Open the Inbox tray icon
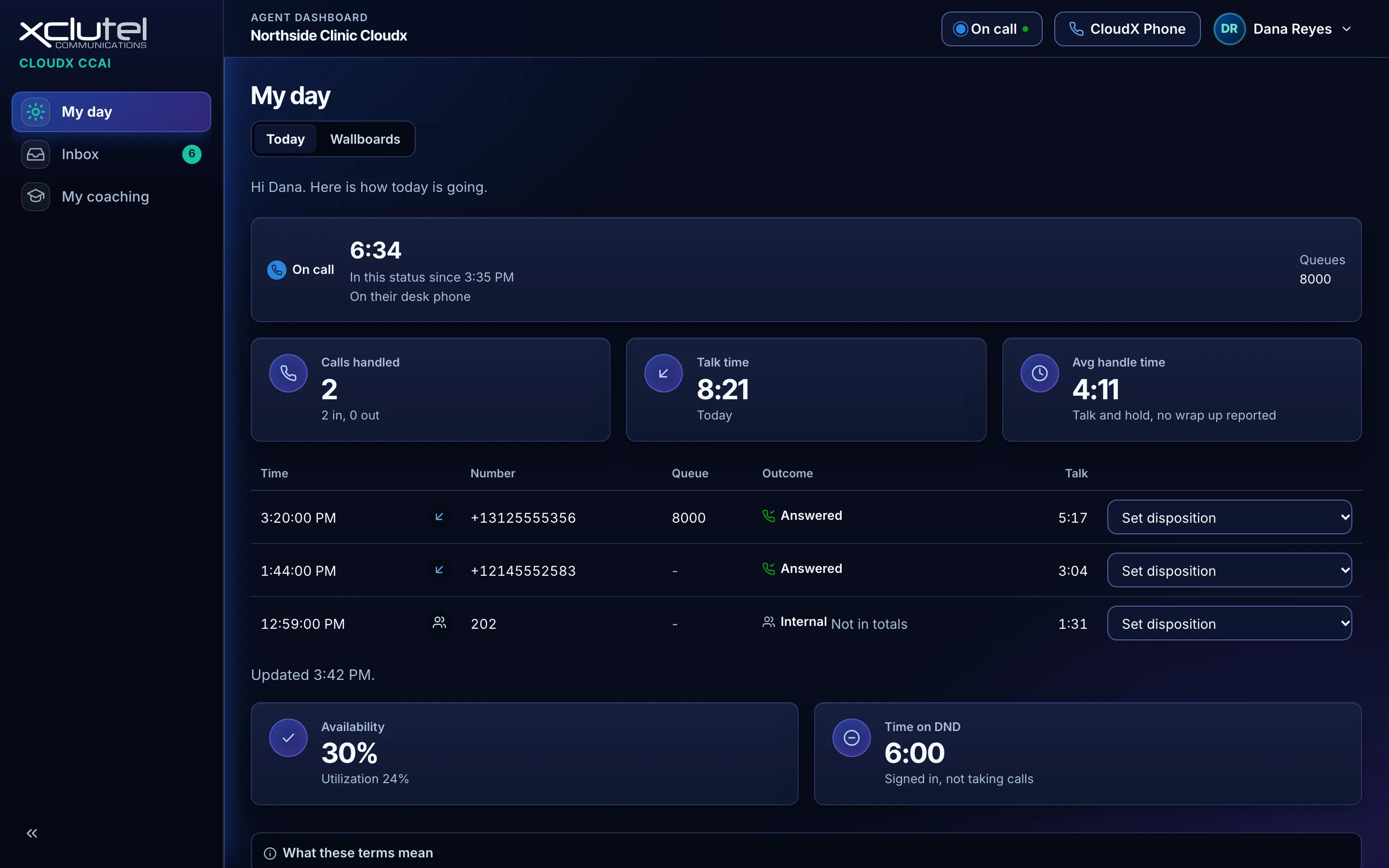 pyautogui.click(x=36, y=154)
